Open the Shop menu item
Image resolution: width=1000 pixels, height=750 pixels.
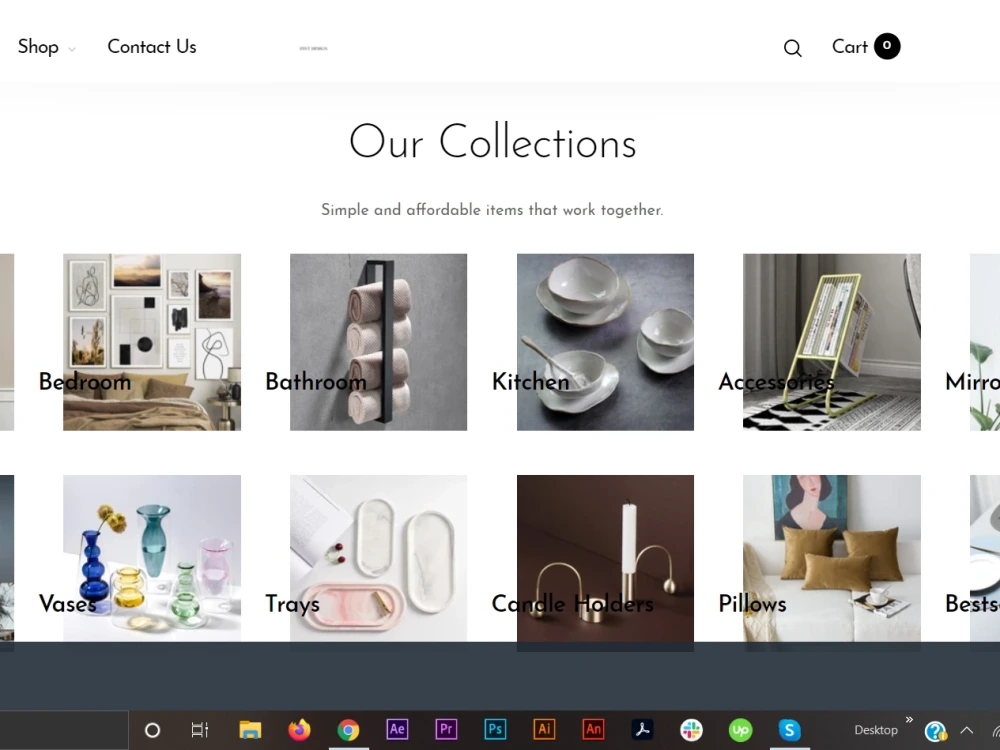pyautogui.click(x=38, y=47)
